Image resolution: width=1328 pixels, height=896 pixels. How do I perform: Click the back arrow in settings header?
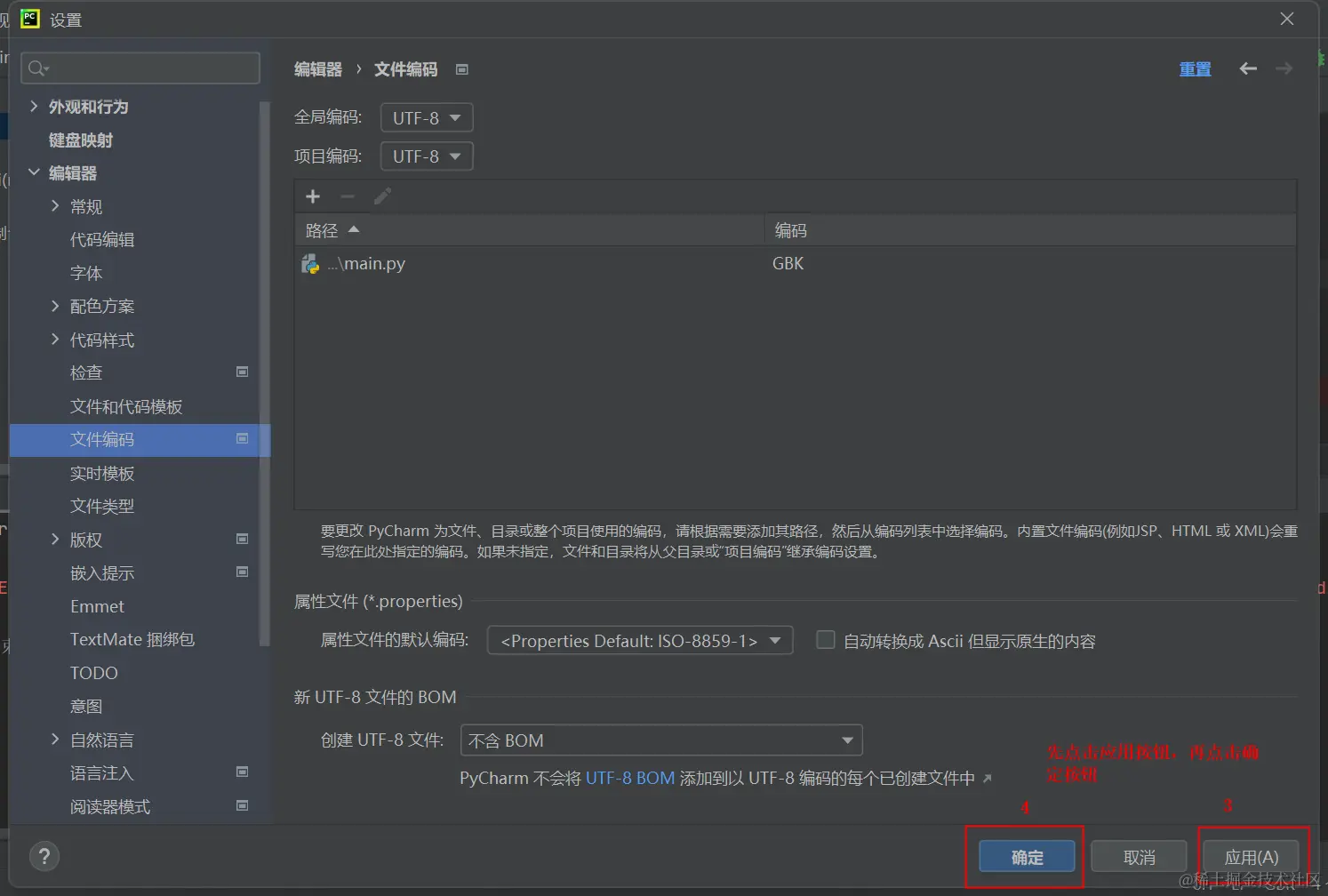(1248, 68)
